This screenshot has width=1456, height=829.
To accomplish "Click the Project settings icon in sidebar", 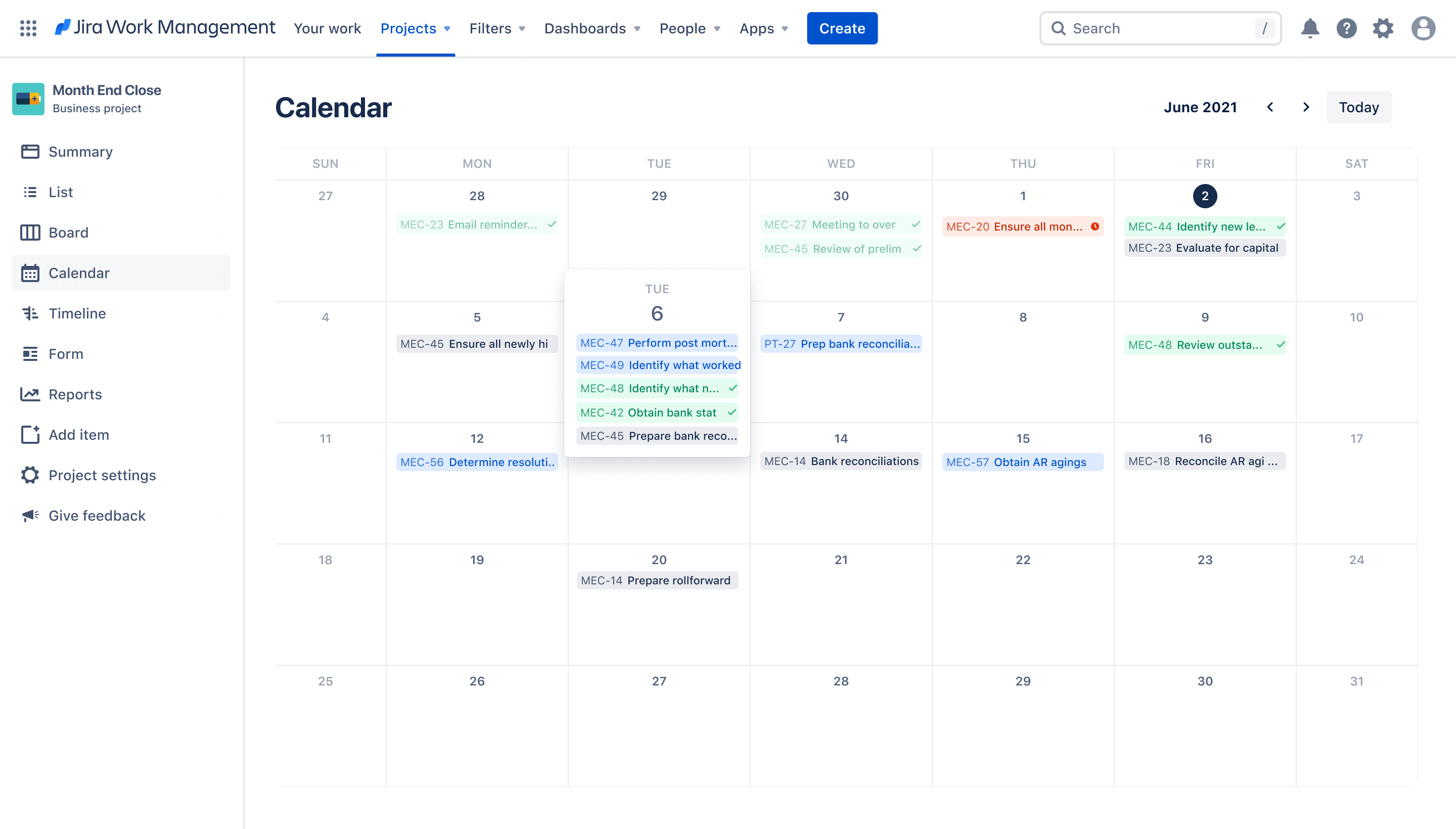I will (x=30, y=475).
